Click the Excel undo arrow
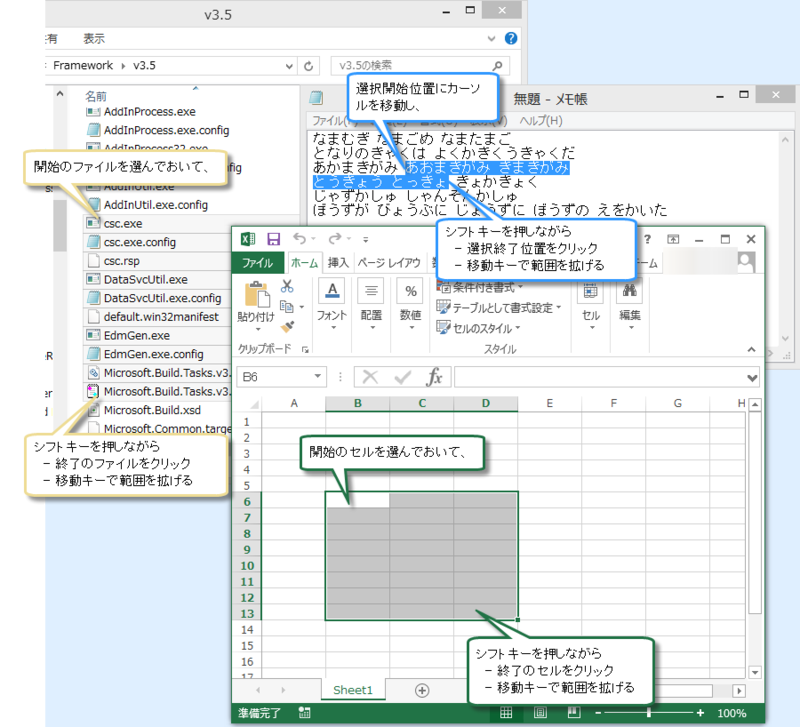800x727 pixels. pos(299,238)
